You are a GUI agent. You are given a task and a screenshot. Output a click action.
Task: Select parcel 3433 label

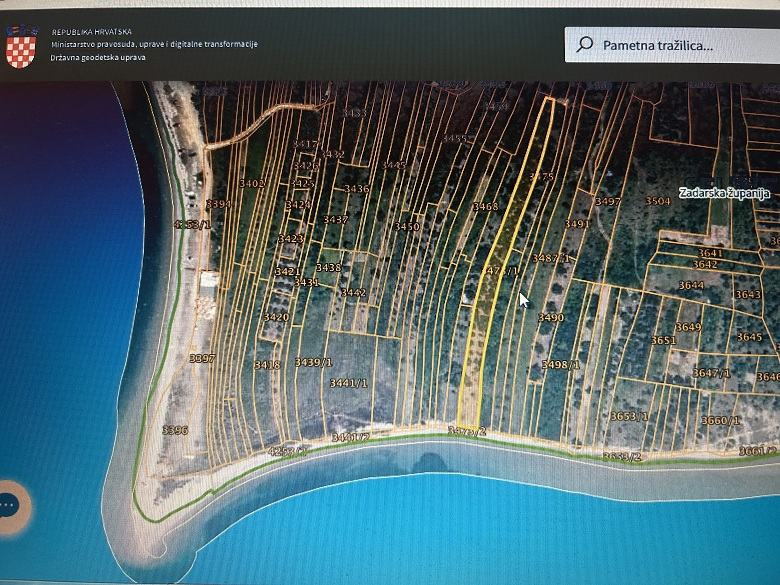[354, 113]
